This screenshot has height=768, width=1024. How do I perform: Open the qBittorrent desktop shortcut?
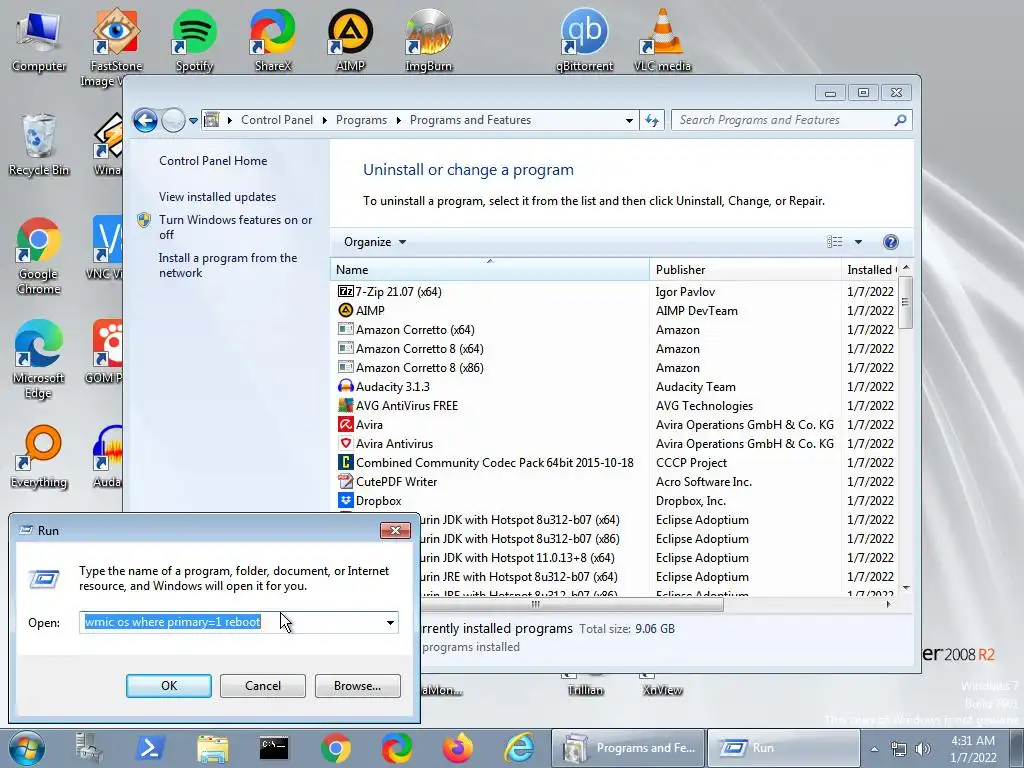[x=584, y=40]
